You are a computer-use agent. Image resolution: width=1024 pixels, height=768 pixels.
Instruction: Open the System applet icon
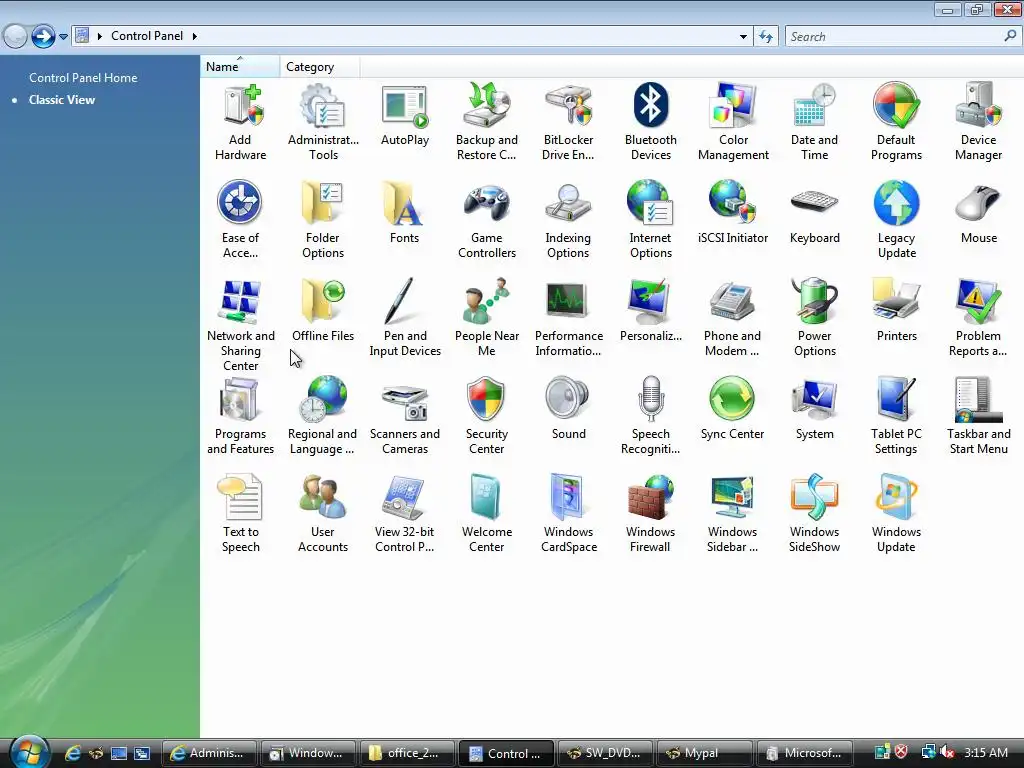(x=814, y=409)
